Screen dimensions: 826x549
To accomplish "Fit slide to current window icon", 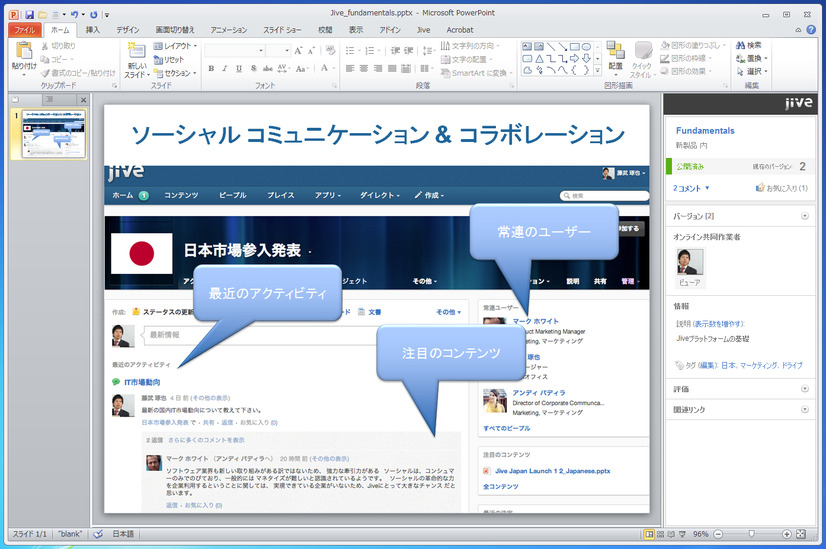I will pos(801,534).
